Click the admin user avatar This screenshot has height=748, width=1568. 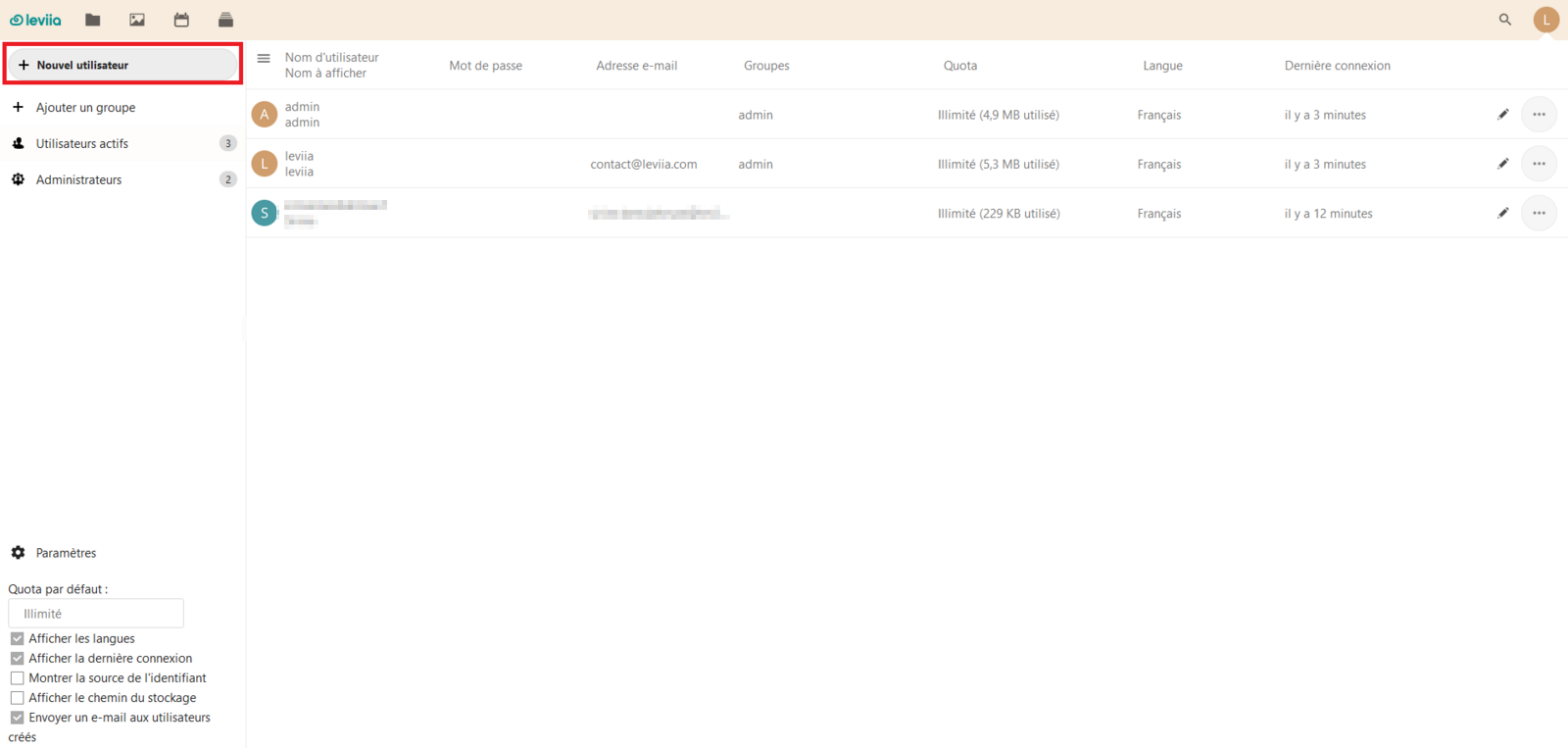coord(265,115)
